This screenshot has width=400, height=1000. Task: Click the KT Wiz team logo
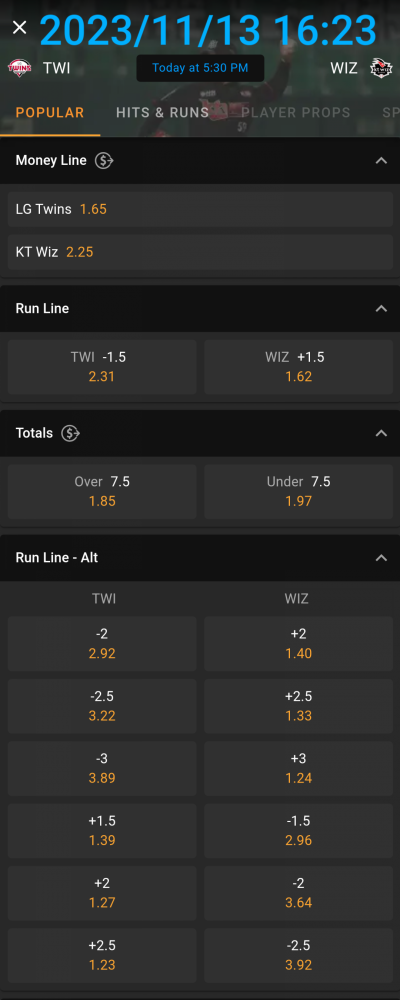tap(381, 68)
